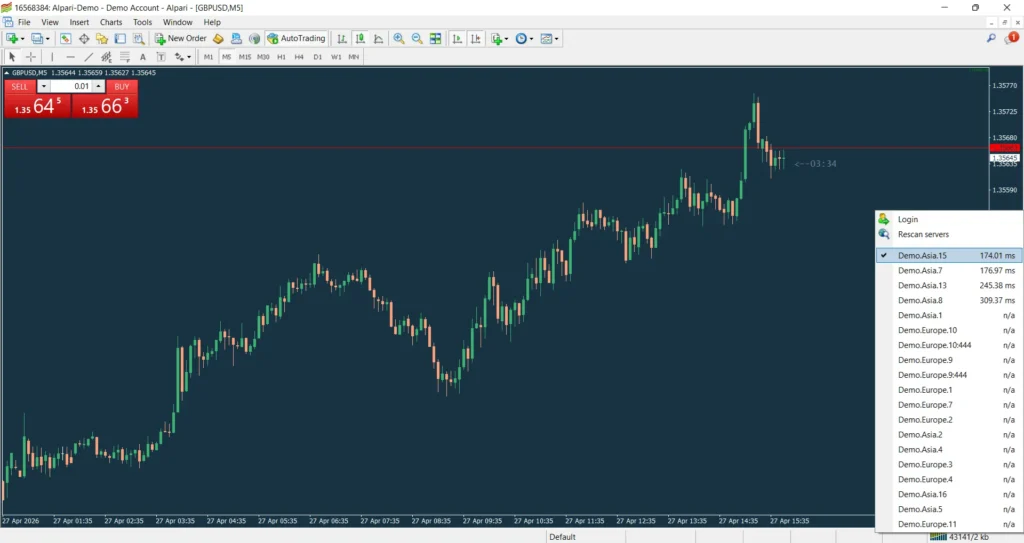Open the dropdown arrow beside New Chart
The width and height of the screenshot is (1024, 543).
point(23,39)
